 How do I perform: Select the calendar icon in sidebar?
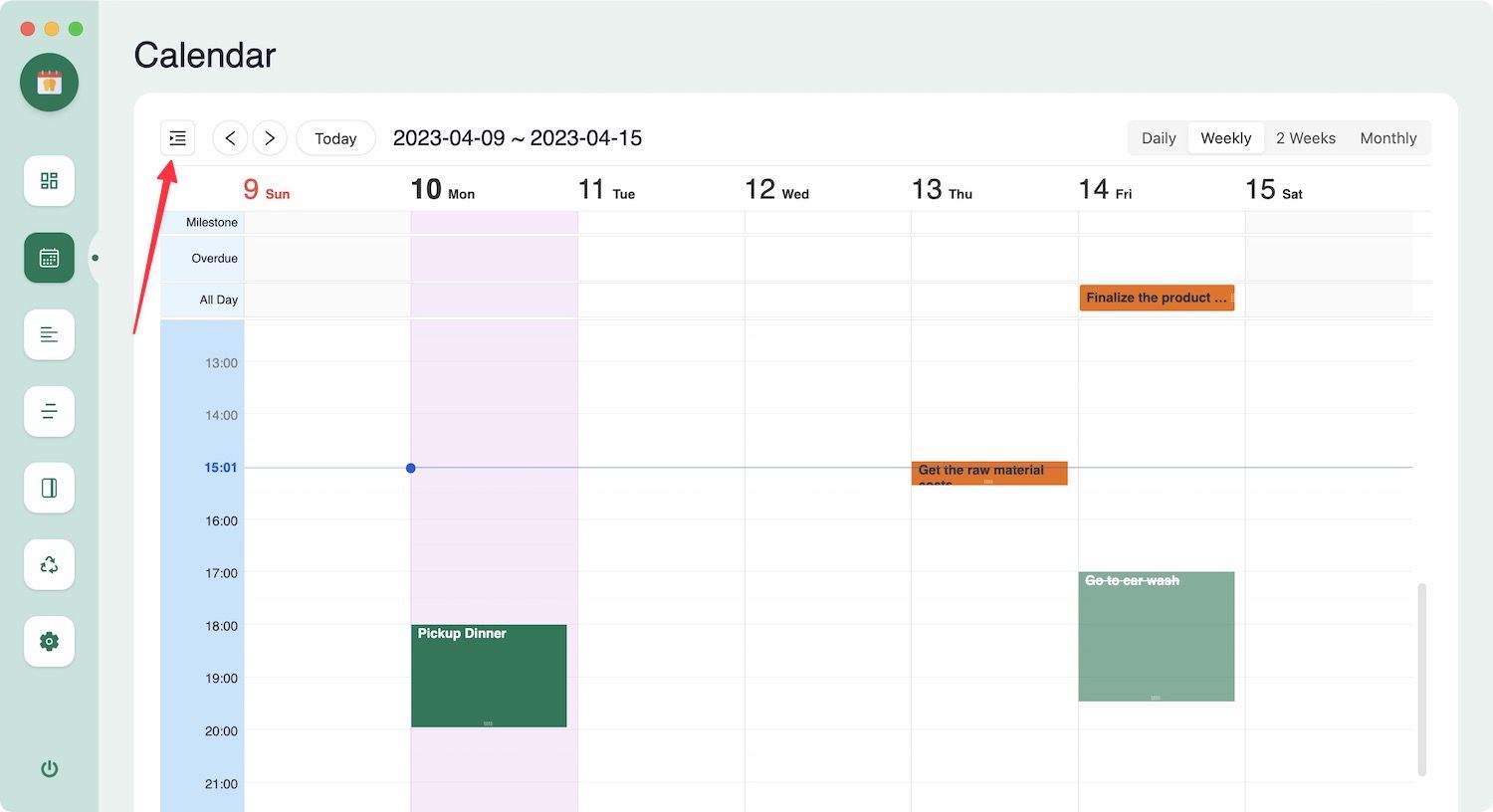pos(49,258)
